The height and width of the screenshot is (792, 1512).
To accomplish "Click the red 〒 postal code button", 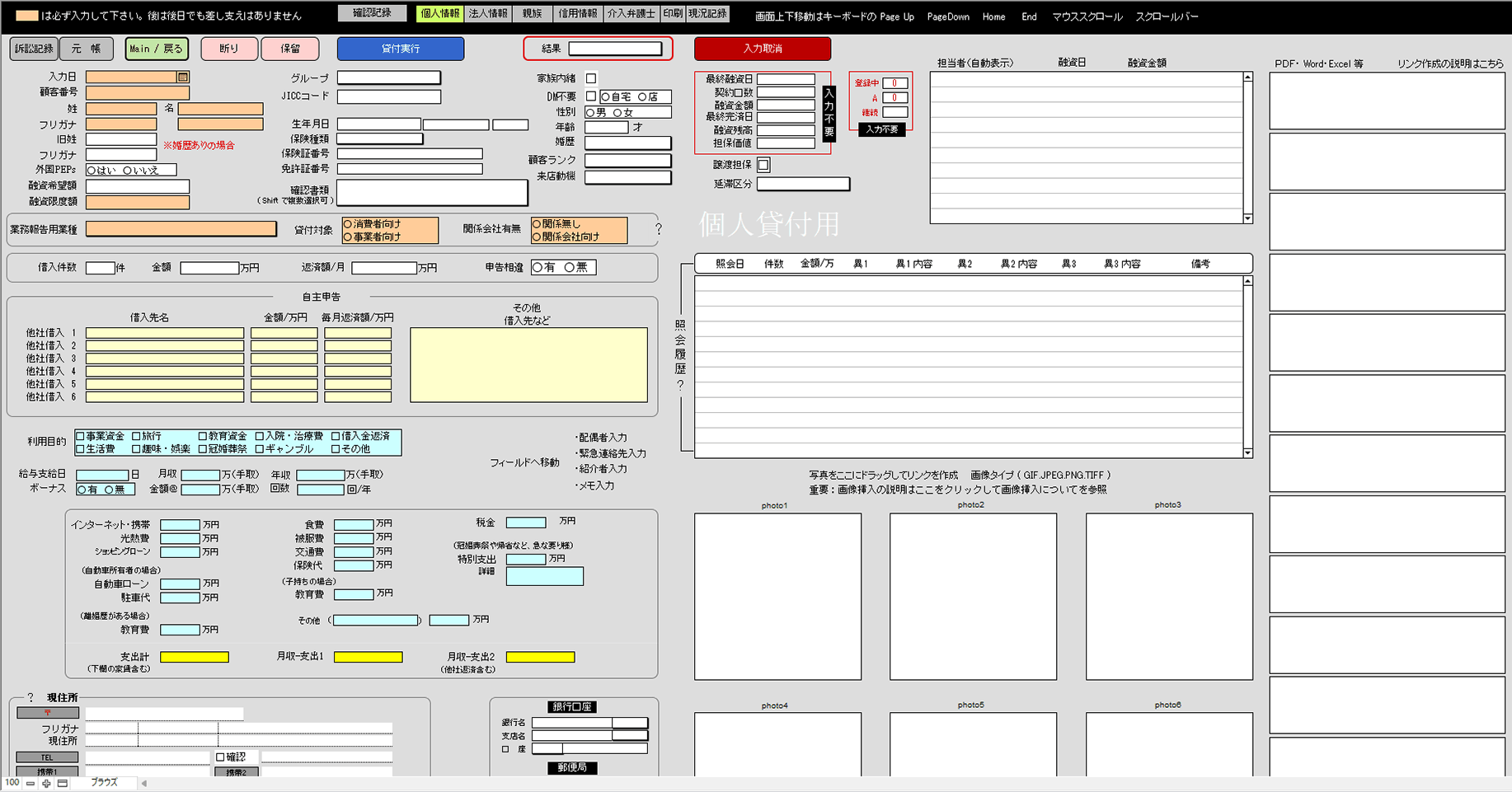I will click(x=48, y=713).
